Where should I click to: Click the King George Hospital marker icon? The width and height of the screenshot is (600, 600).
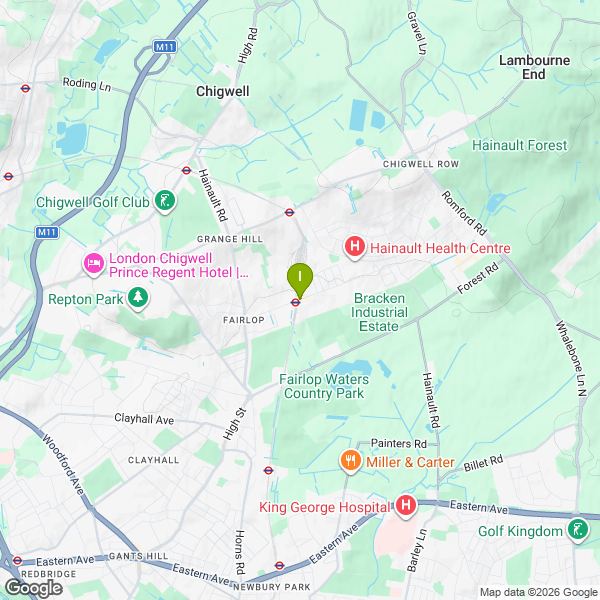406,506
